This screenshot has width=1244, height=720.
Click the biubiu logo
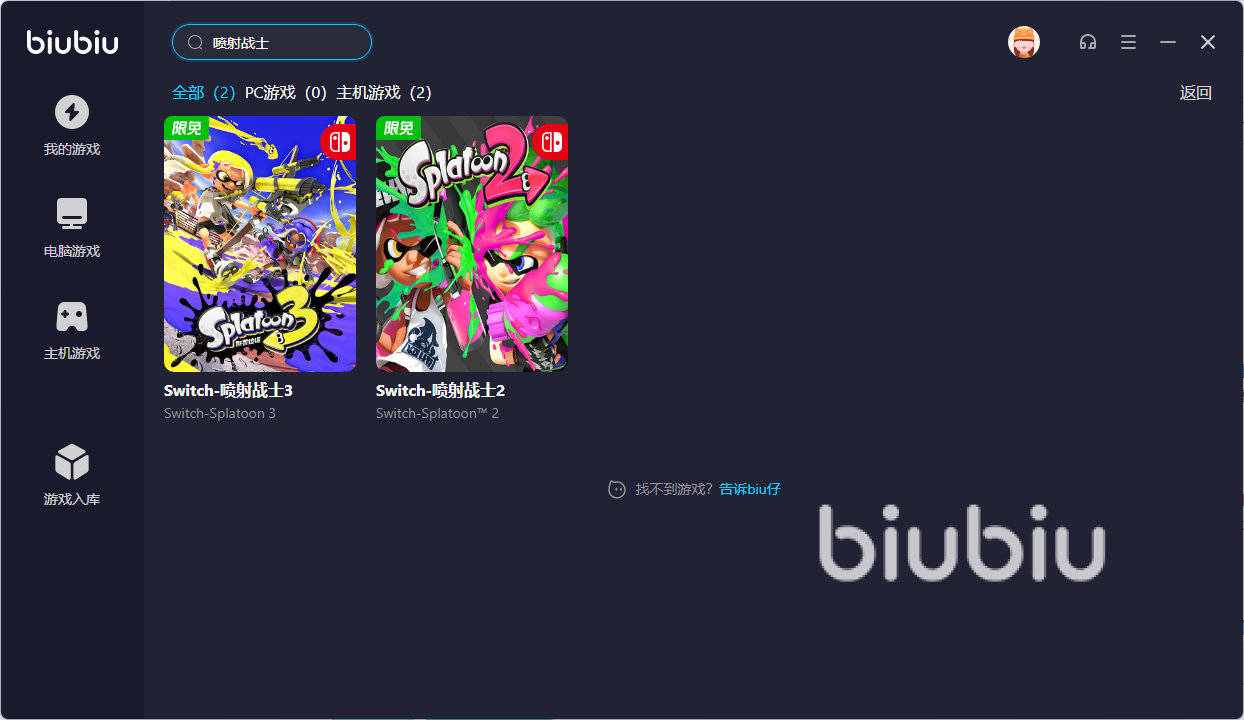point(72,42)
